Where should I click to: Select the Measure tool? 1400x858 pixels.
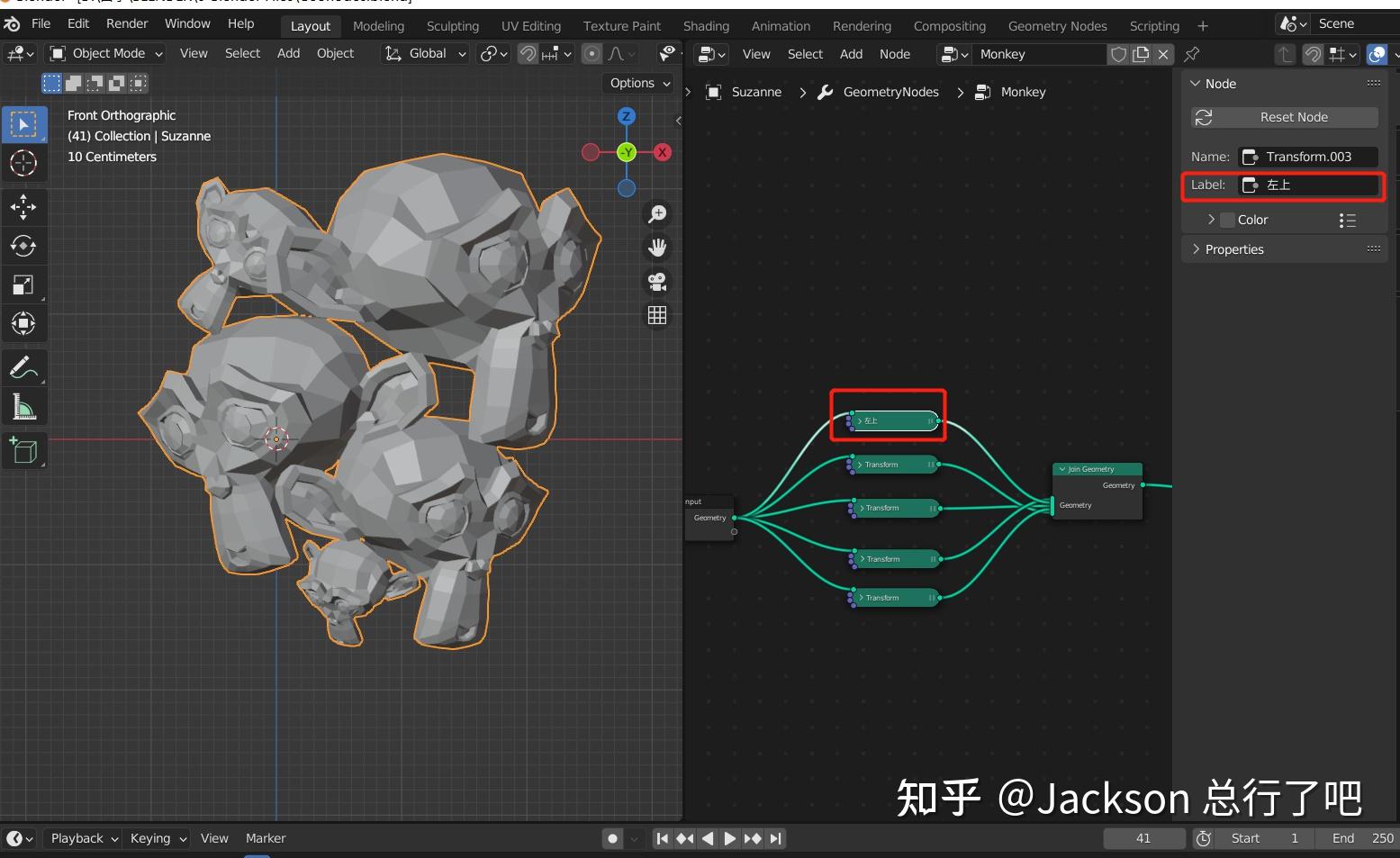[24, 405]
